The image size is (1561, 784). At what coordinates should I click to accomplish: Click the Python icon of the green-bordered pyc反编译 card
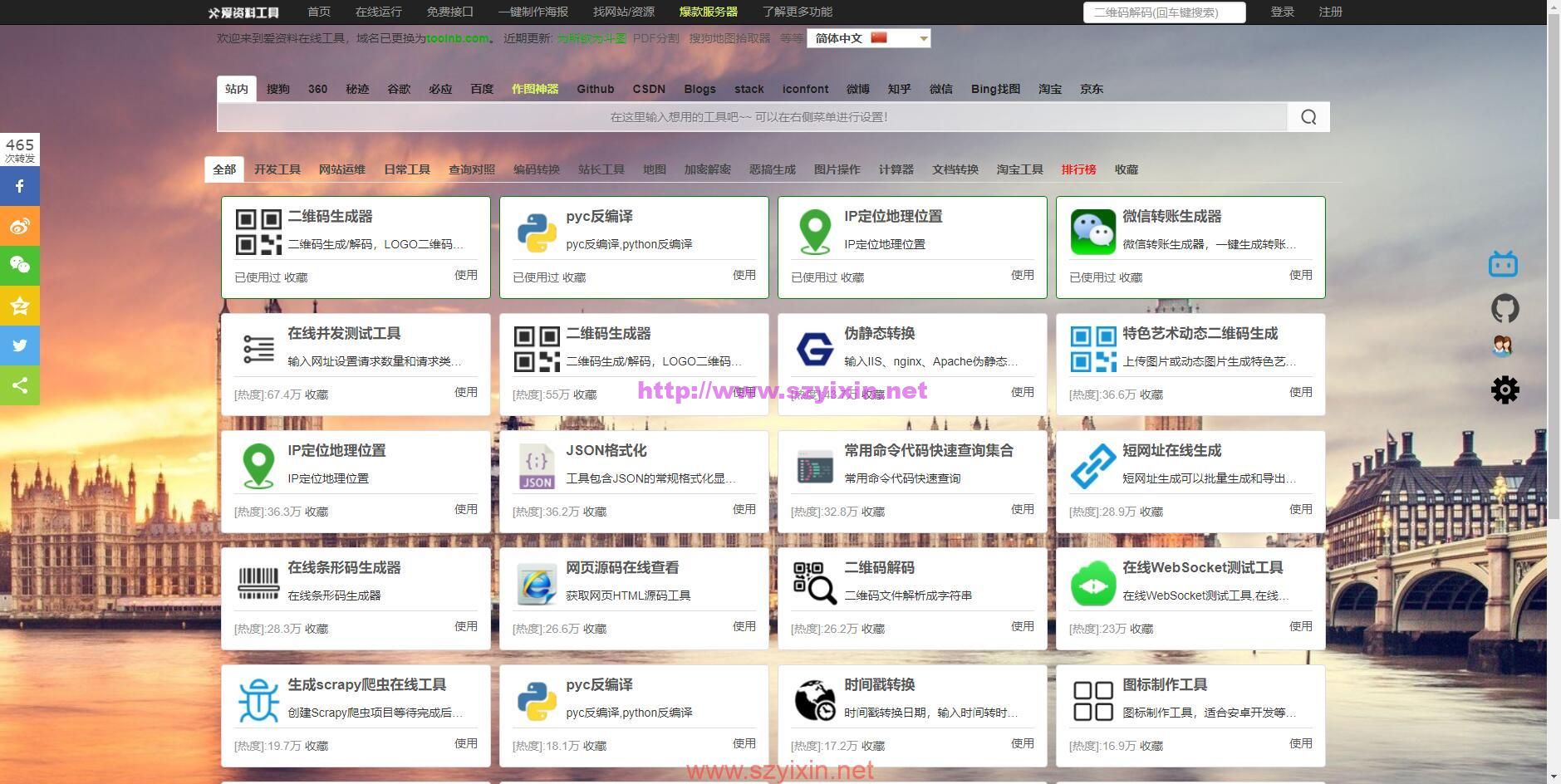point(537,233)
